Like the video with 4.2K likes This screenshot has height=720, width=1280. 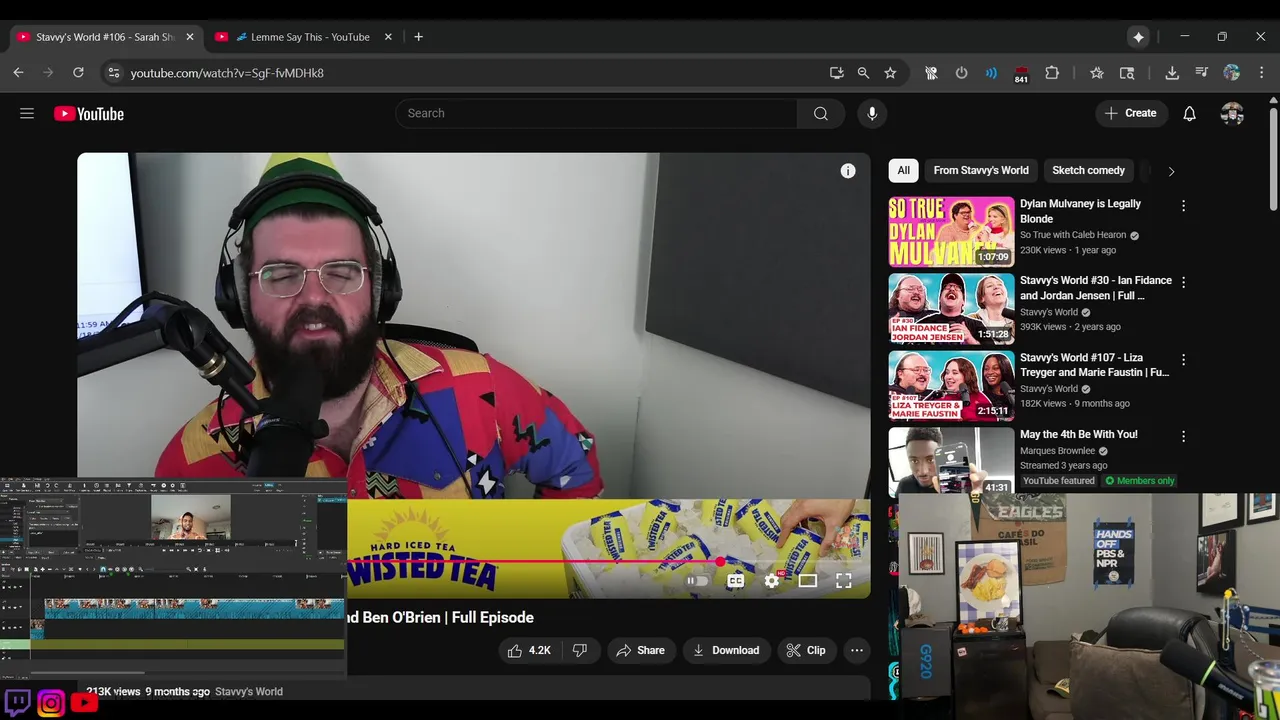coord(530,650)
